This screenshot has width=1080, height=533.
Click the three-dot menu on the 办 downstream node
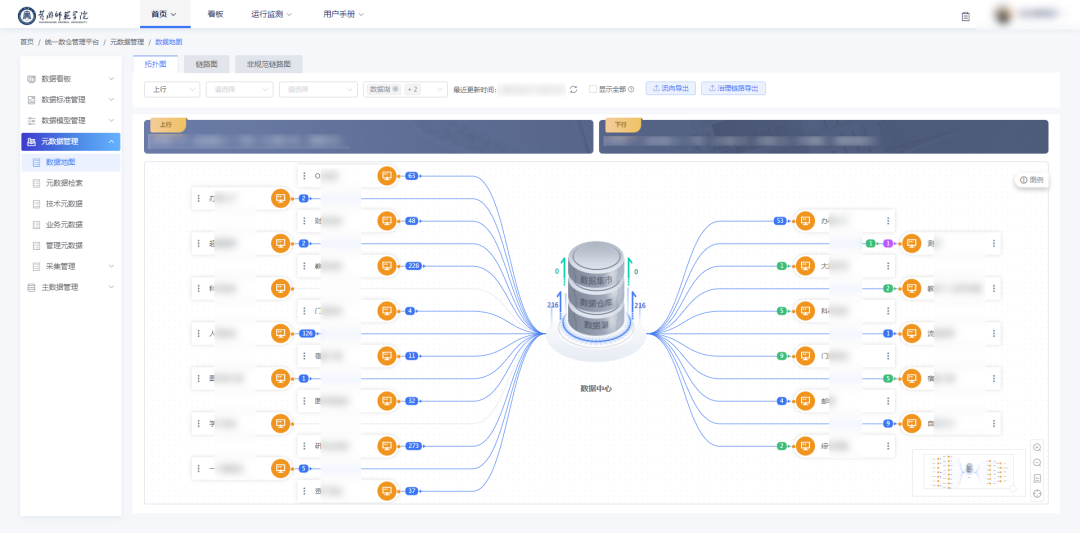(x=887, y=221)
